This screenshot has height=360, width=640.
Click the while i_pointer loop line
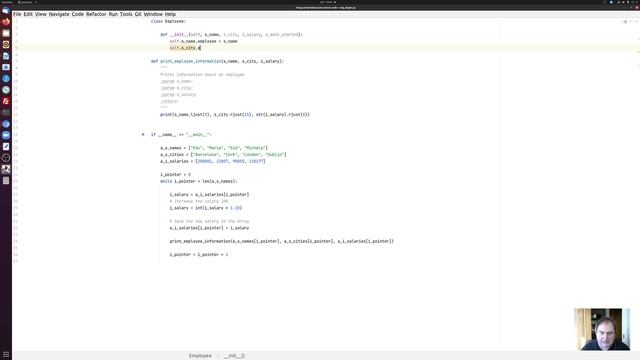pos(198,181)
